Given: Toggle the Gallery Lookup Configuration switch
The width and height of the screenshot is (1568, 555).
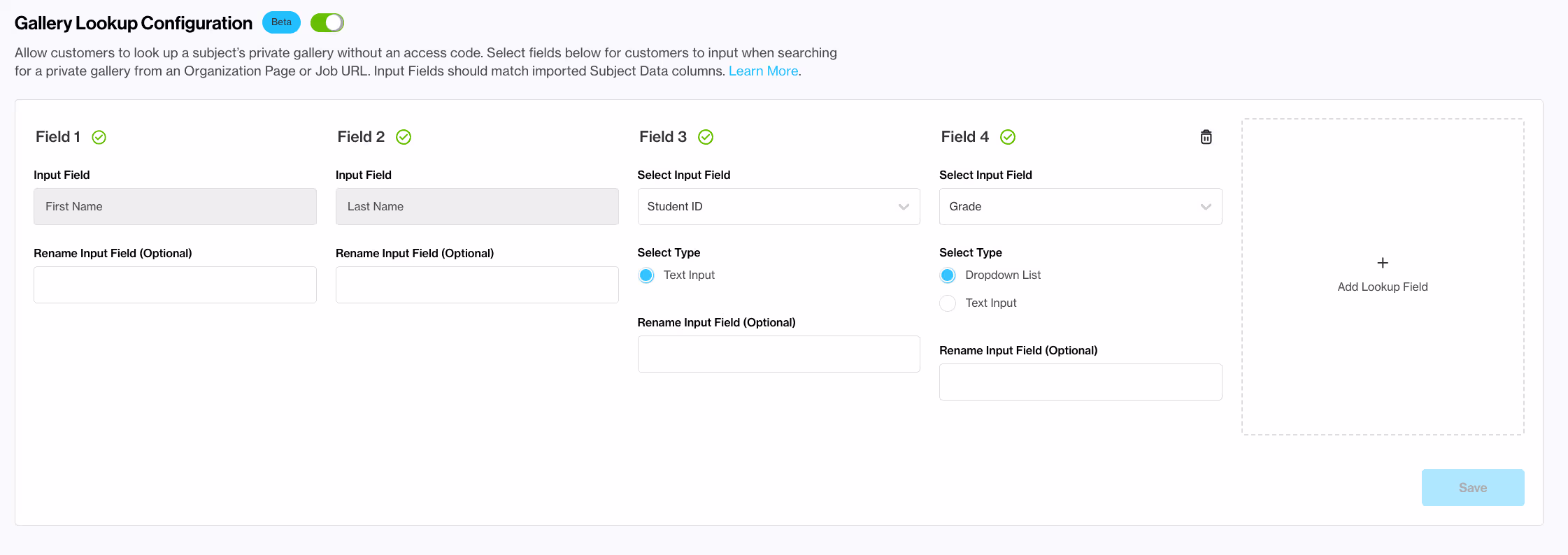Looking at the screenshot, I should tap(327, 23).
